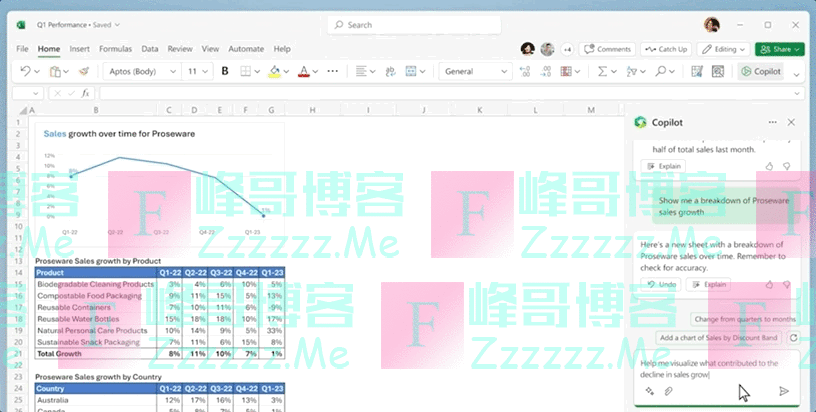
Task: Send the Copilot prompt with arrow icon
Action: tap(784, 391)
